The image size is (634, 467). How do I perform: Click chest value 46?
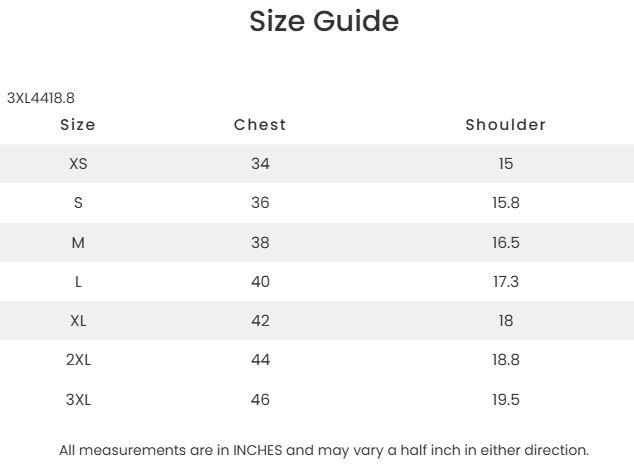260,399
